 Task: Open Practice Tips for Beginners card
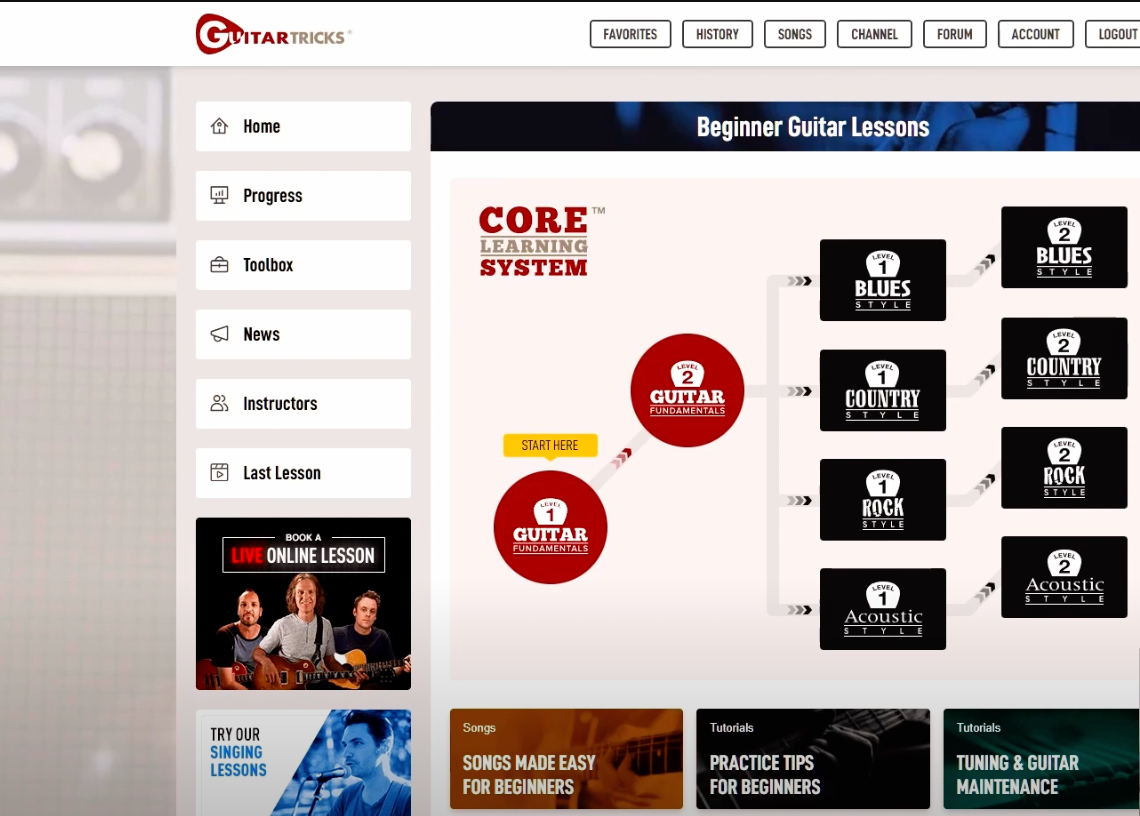(813, 759)
